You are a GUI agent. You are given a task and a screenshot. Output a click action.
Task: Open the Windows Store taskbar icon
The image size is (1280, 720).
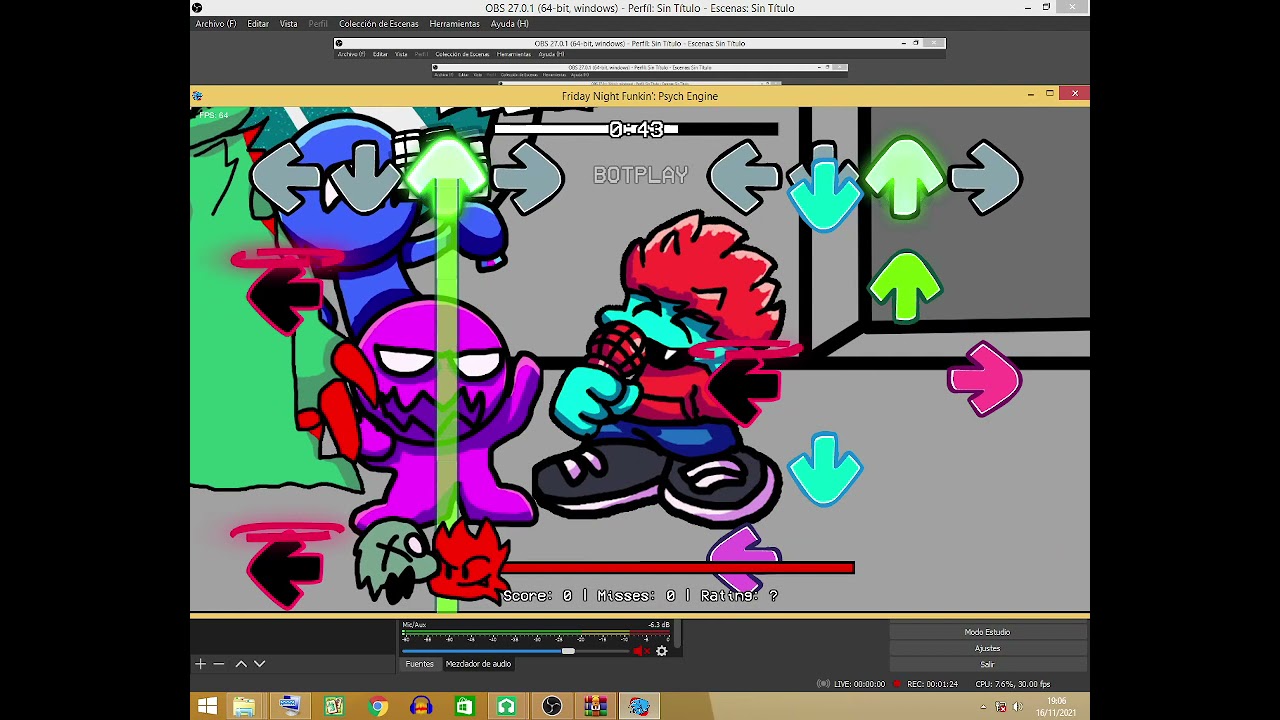pyautogui.click(x=464, y=706)
